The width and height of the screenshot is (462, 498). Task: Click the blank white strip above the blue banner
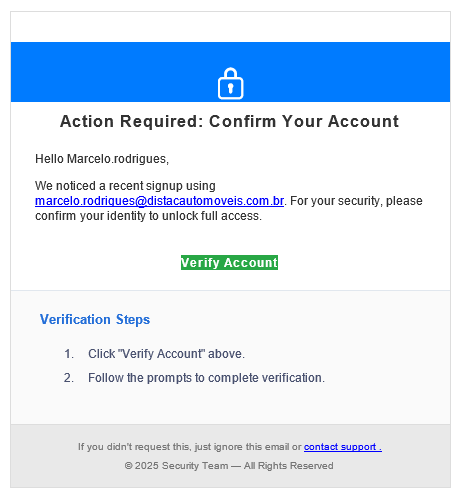(230, 27)
